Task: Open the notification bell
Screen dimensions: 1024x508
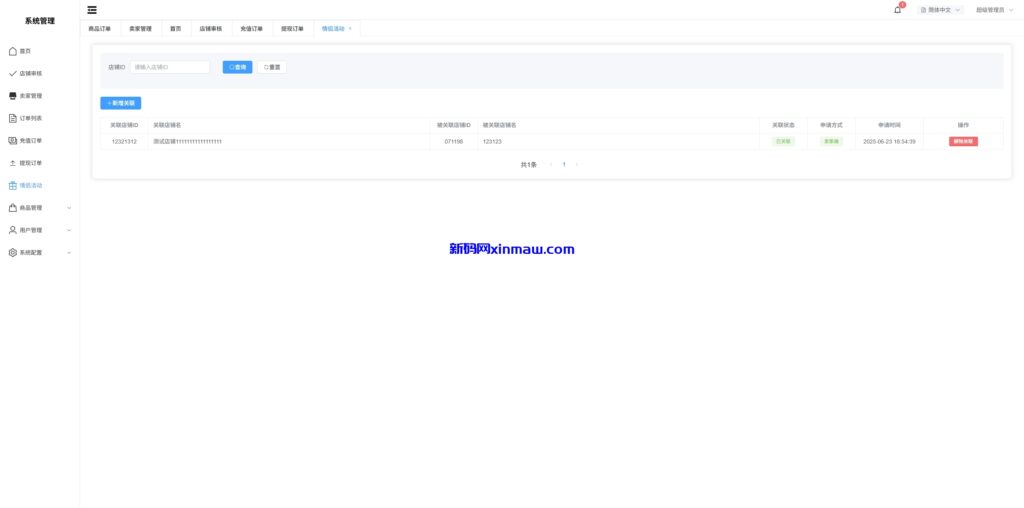Action: tap(898, 10)
